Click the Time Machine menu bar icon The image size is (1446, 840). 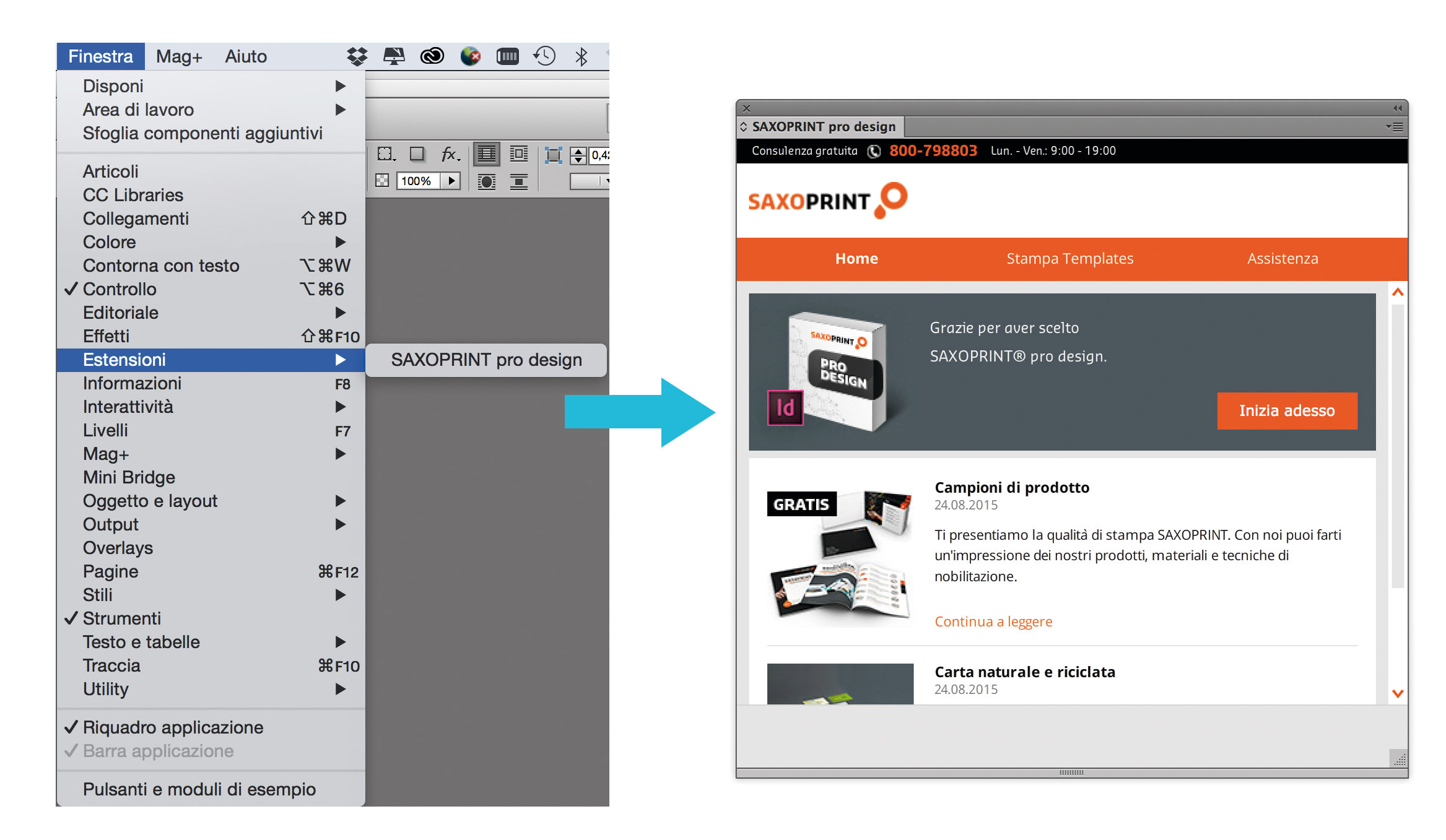(x=544, y=56)
